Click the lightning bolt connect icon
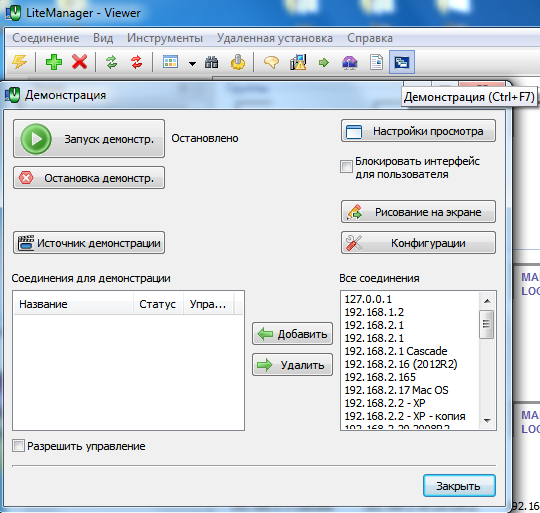Viewport: 540px width, 513px height. pos(19,62)
